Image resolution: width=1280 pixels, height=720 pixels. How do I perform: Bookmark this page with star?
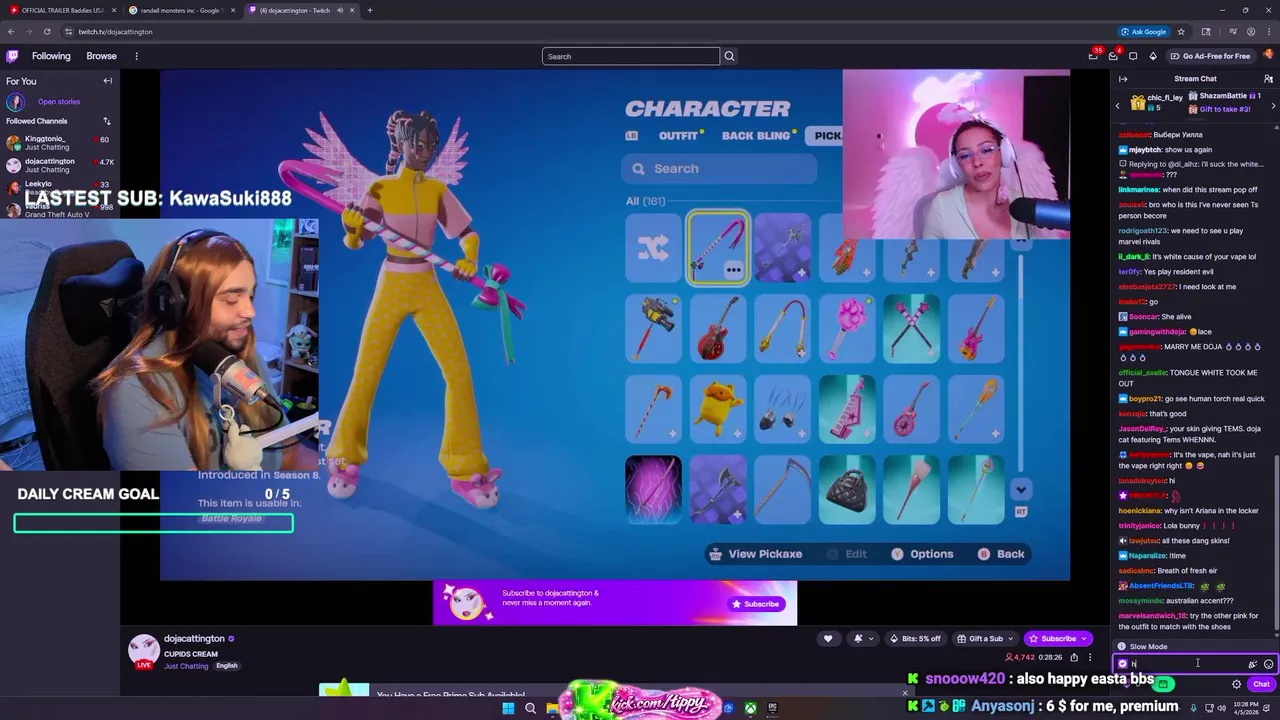coord(1181,32)
